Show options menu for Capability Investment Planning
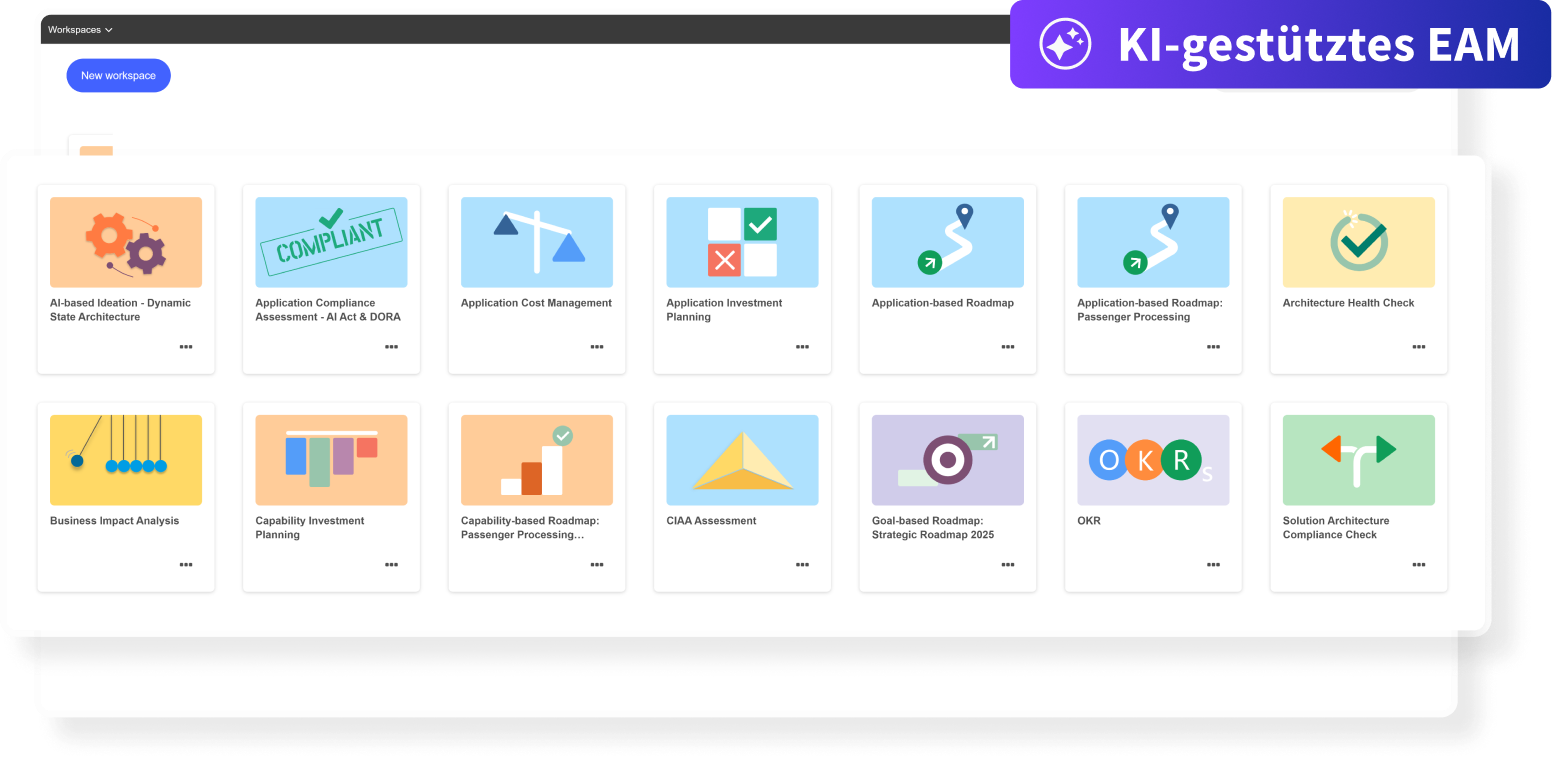 pyautogui.click(x=391, y=565)
